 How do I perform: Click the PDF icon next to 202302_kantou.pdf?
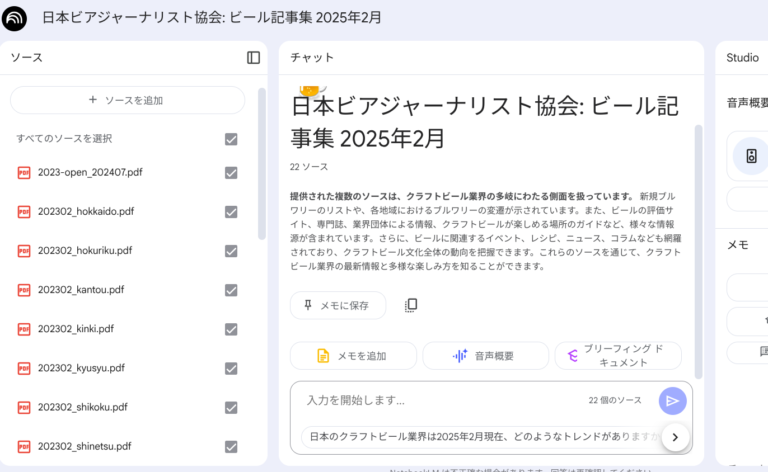pyautogui.click(x=24, y=290)
